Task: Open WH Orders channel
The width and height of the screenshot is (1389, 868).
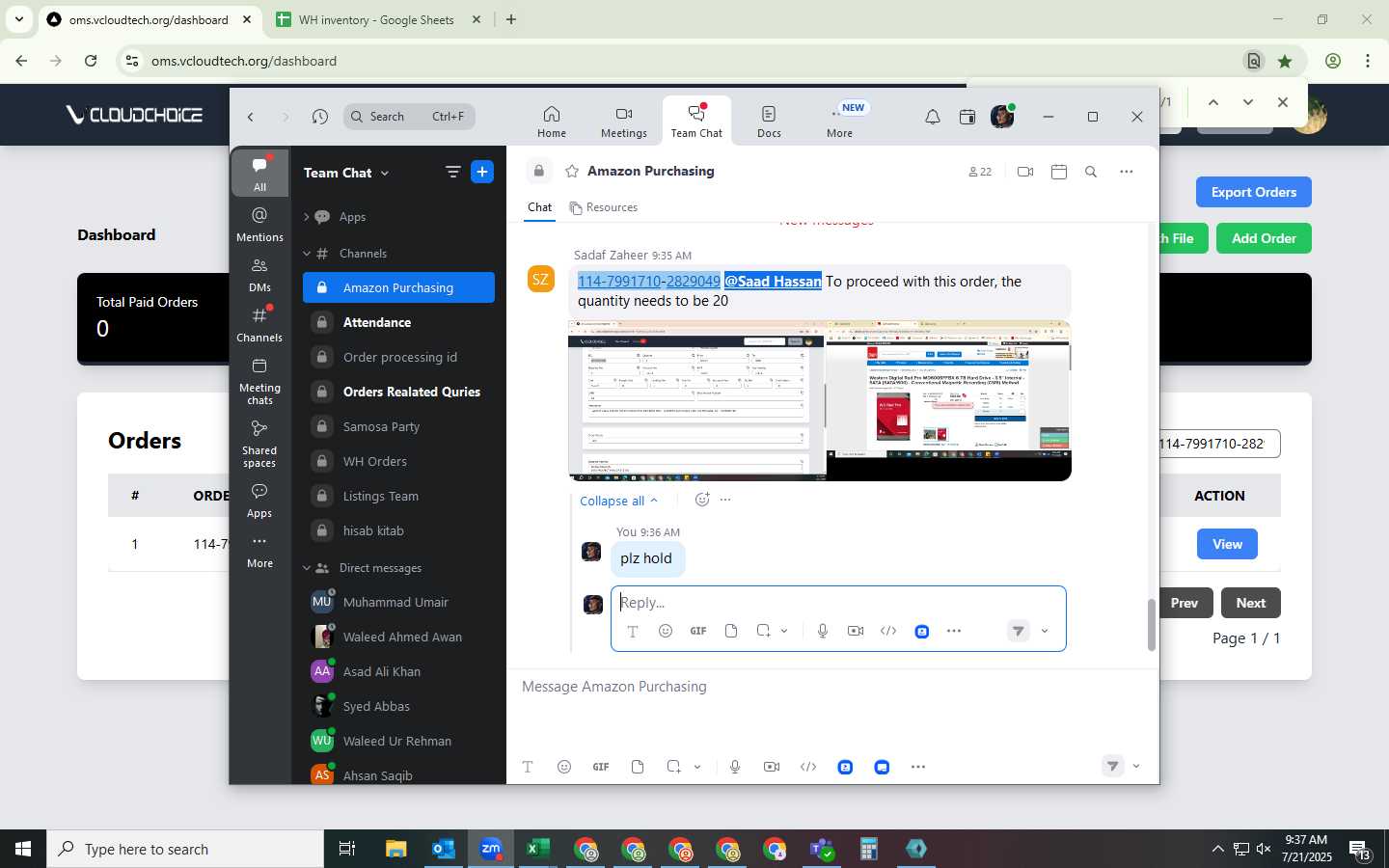Action: 398,461
